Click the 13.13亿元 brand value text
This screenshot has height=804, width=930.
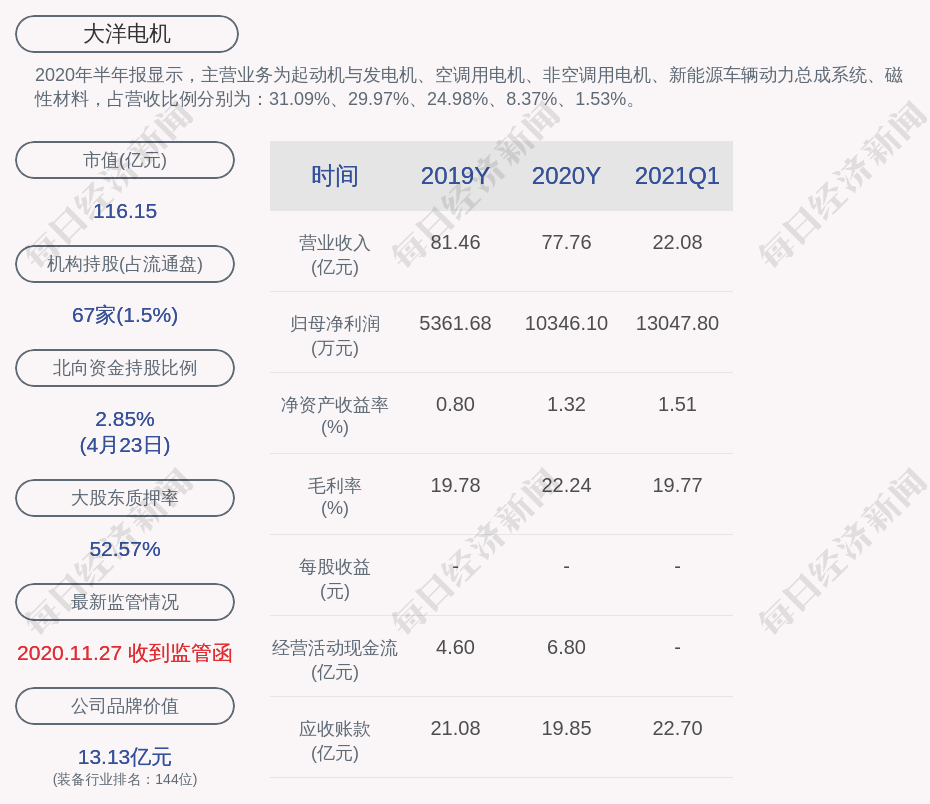[x=125, y=757]
